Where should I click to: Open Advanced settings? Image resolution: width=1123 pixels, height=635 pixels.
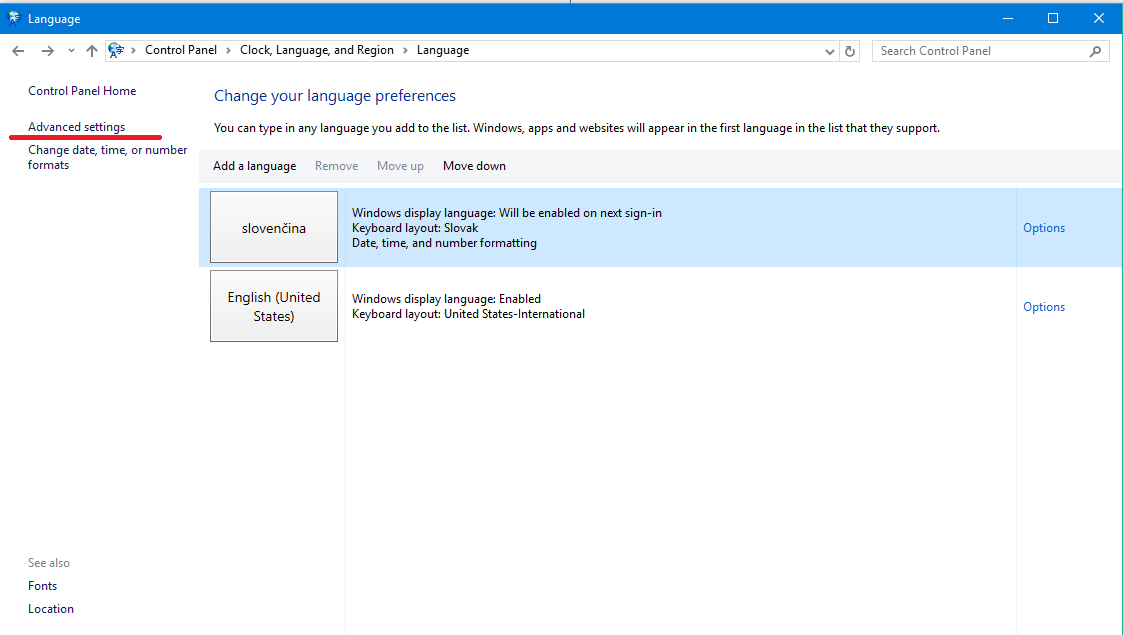[x=77, y=127]
